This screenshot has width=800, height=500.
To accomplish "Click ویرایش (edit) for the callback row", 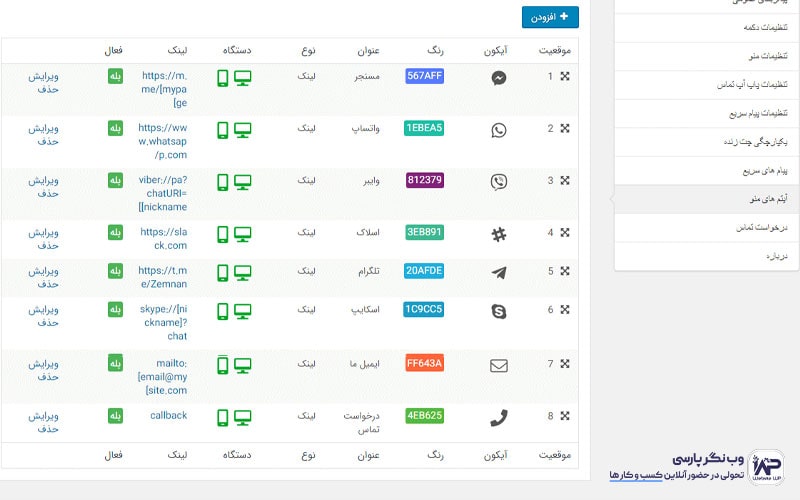I will [43, 416].
